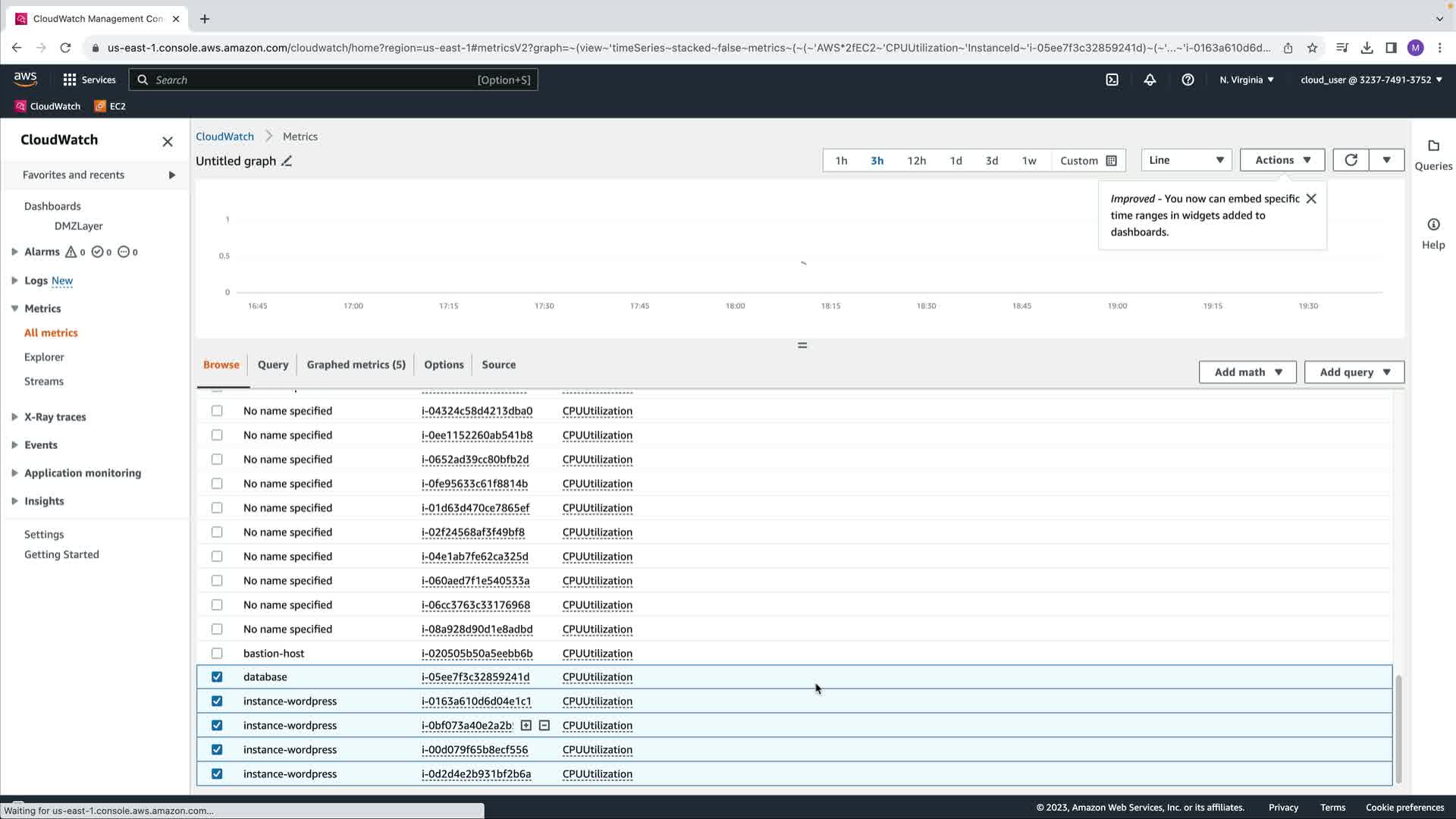Viewport: 1456px width, 819px height.
Task: Click the graph panel resize handle
Action: tap(802, 346)
